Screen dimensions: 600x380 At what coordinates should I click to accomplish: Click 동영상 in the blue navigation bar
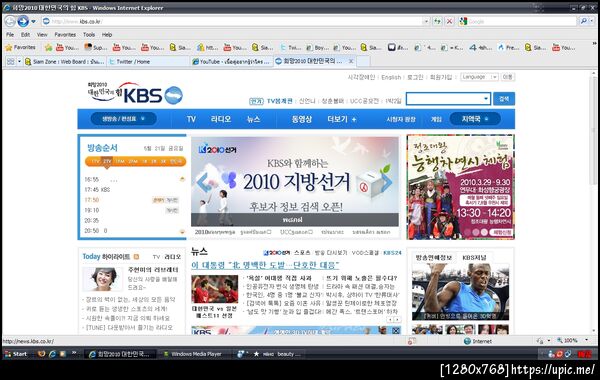tap(302, 119)
